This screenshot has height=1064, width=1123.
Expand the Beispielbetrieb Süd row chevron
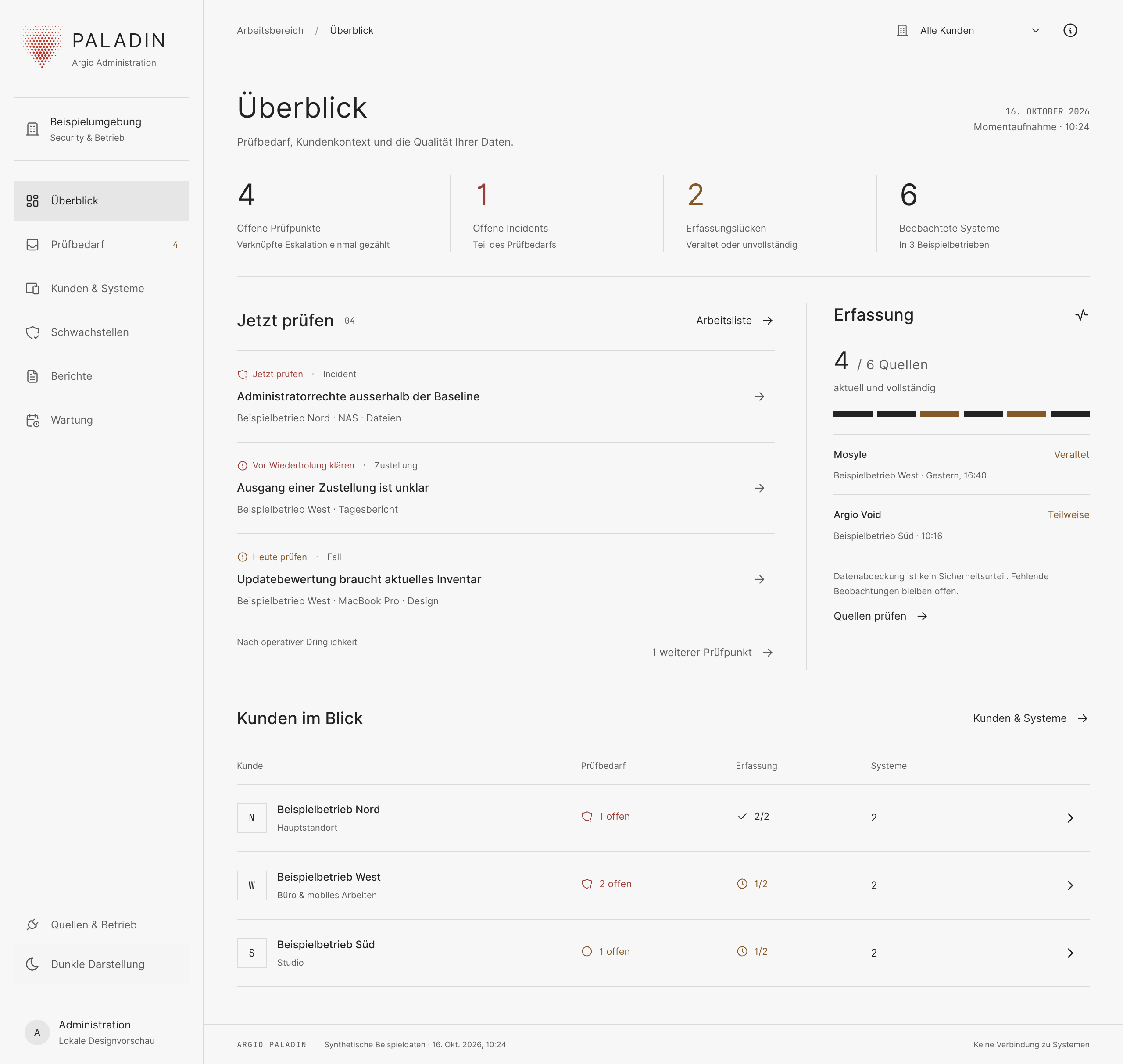[1069, 953]
